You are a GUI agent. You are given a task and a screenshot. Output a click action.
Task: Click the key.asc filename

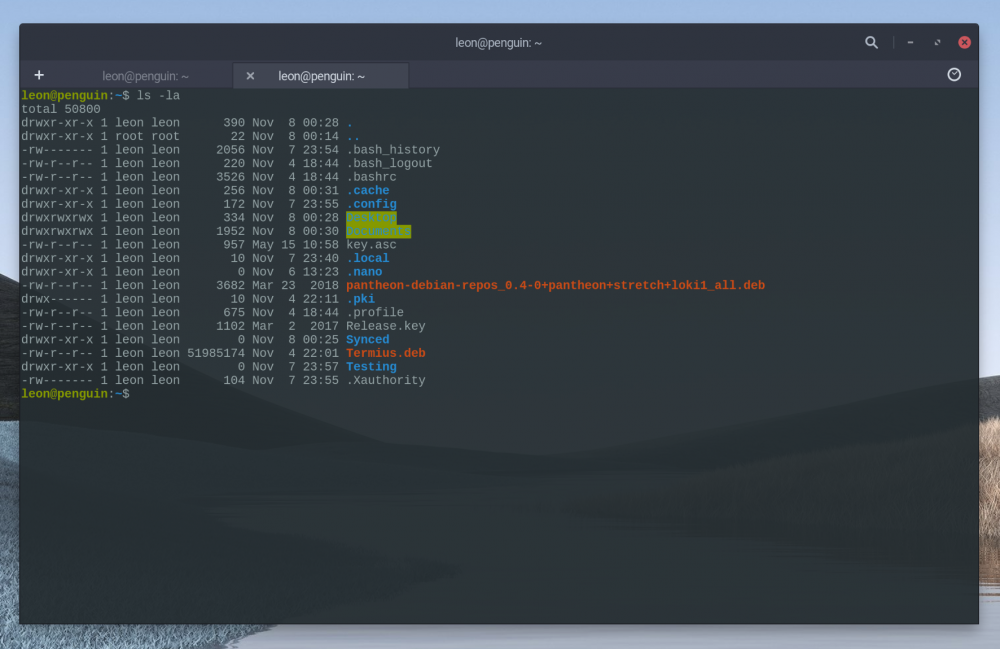pos(371,244)
